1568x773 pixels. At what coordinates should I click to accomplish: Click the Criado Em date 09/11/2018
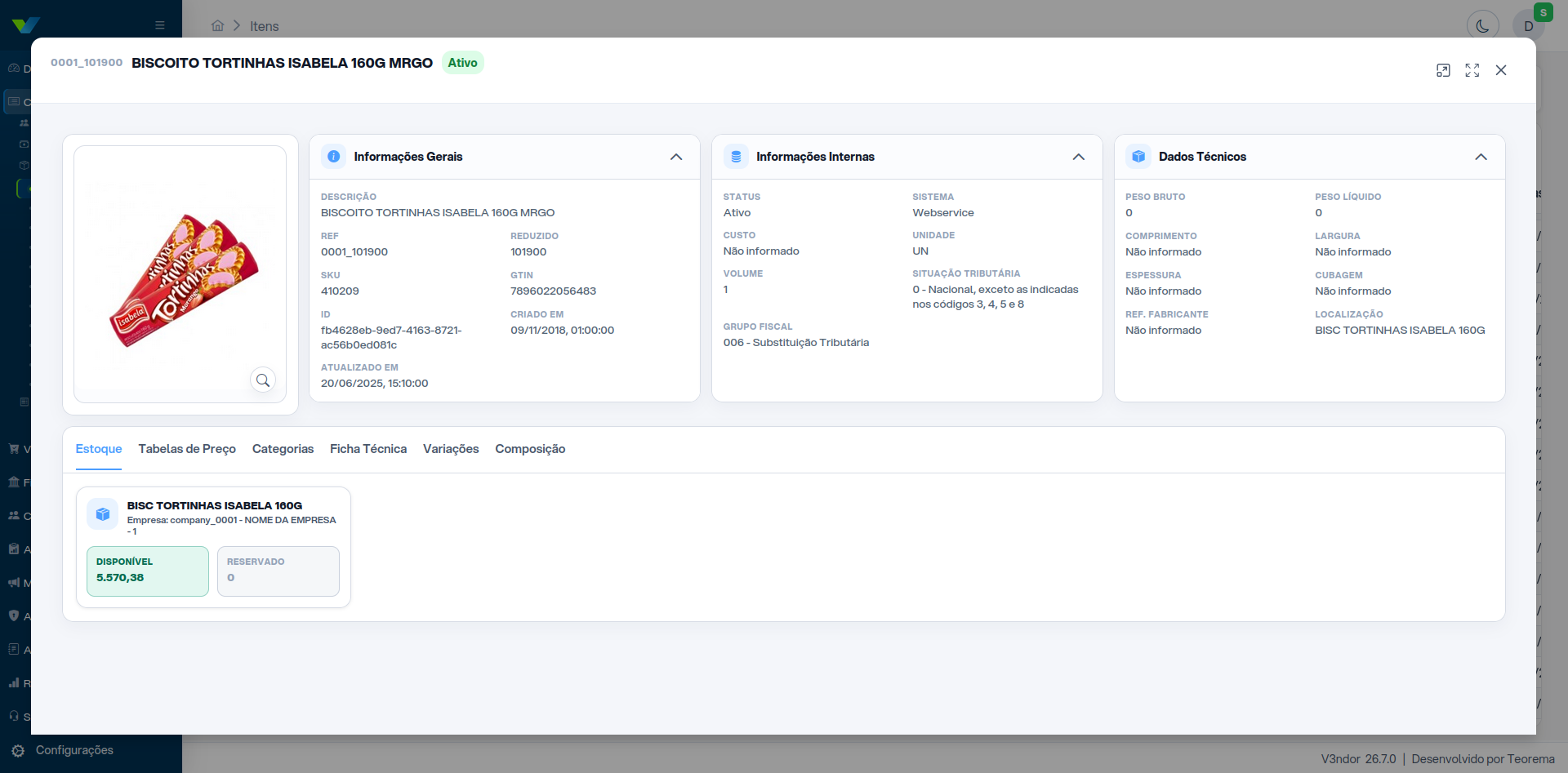(x=563, y=330)
